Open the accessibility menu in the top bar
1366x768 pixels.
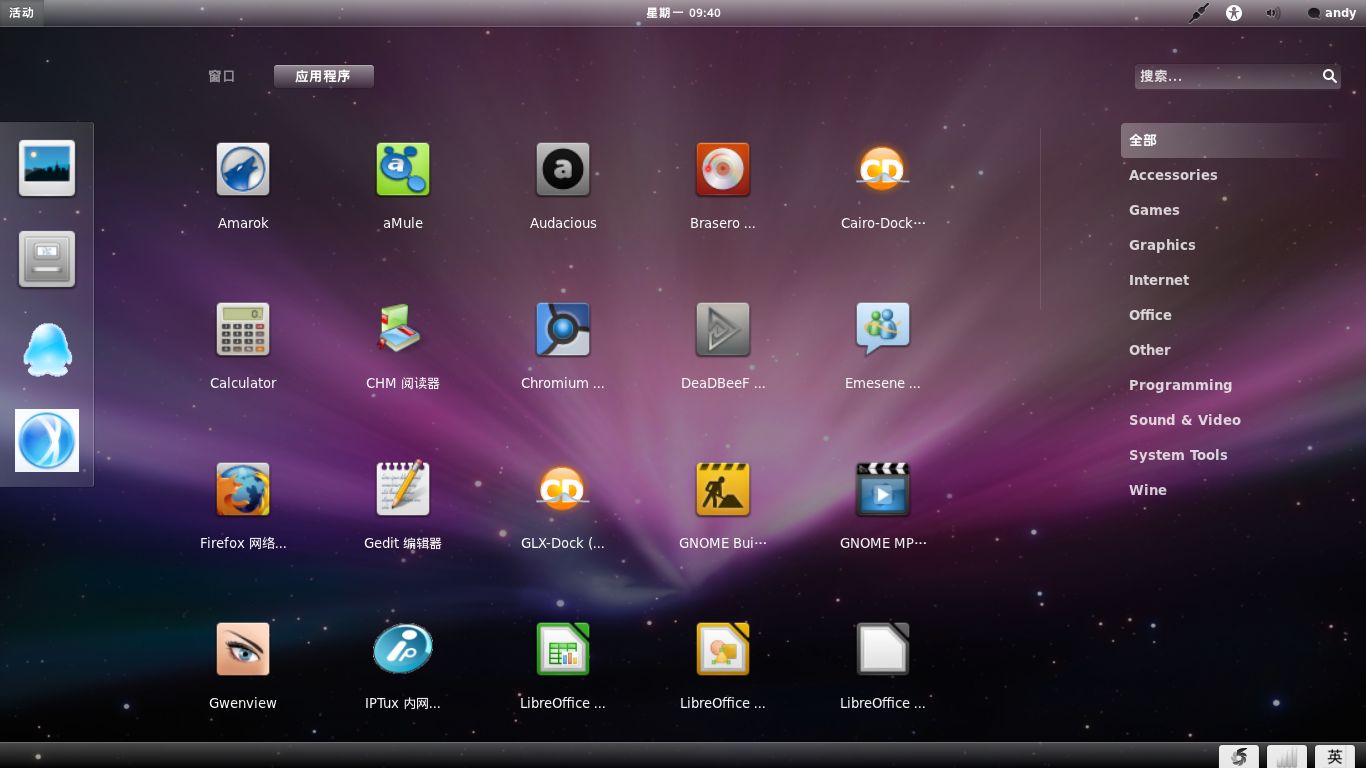pos(1234,13)
